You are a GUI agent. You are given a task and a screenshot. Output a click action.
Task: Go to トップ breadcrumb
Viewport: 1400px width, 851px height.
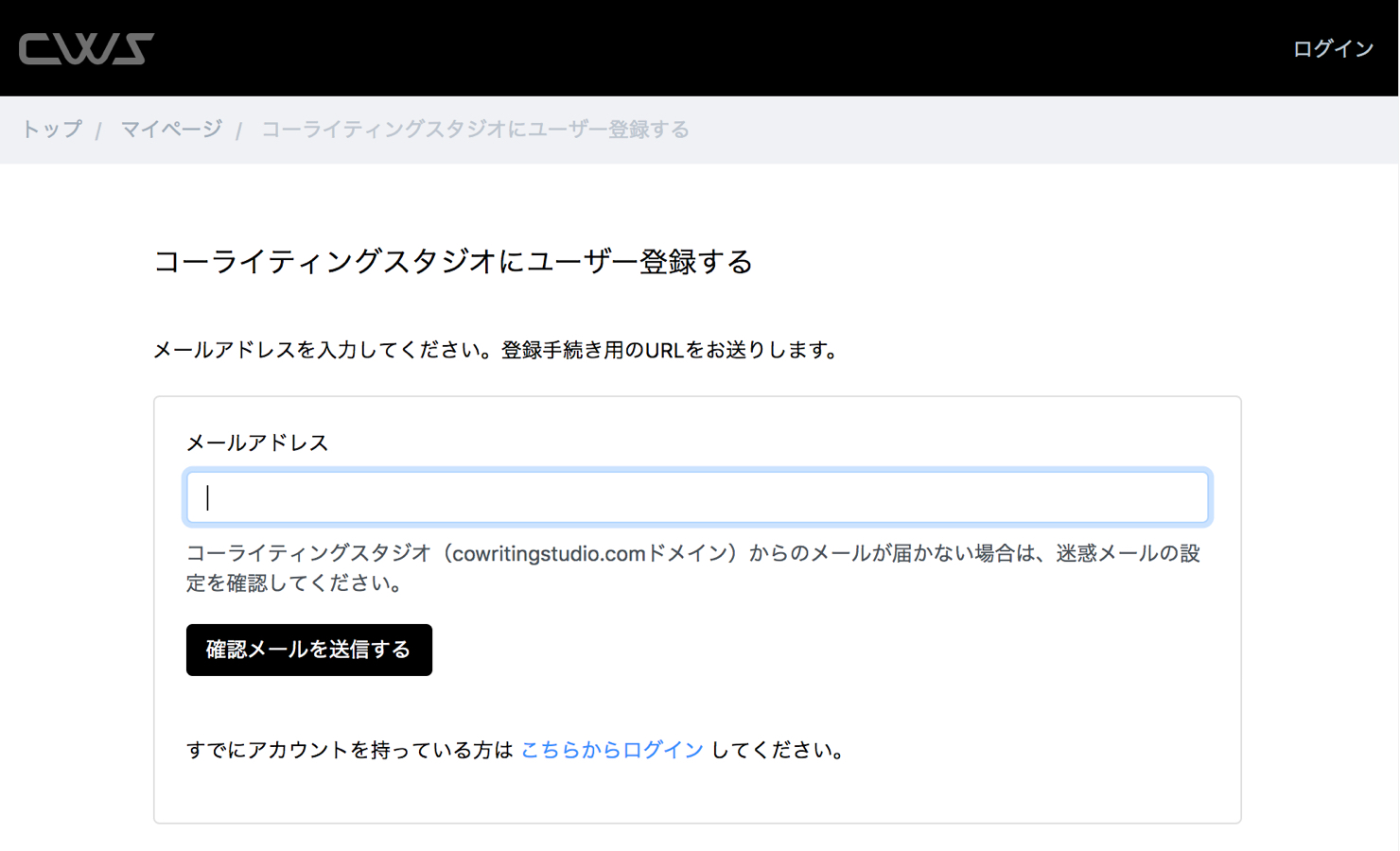click(x=52, y=130)
